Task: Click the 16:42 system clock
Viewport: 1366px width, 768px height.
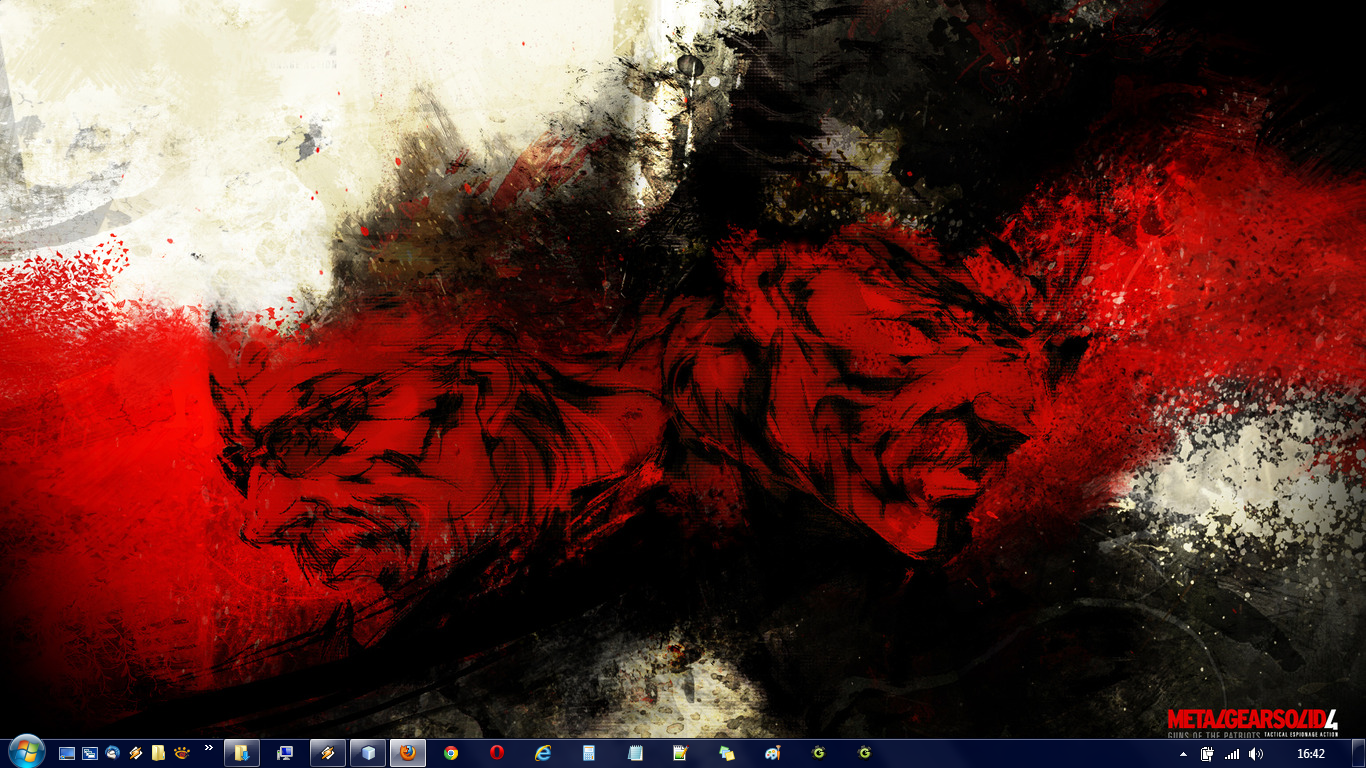Action: 1310,754
